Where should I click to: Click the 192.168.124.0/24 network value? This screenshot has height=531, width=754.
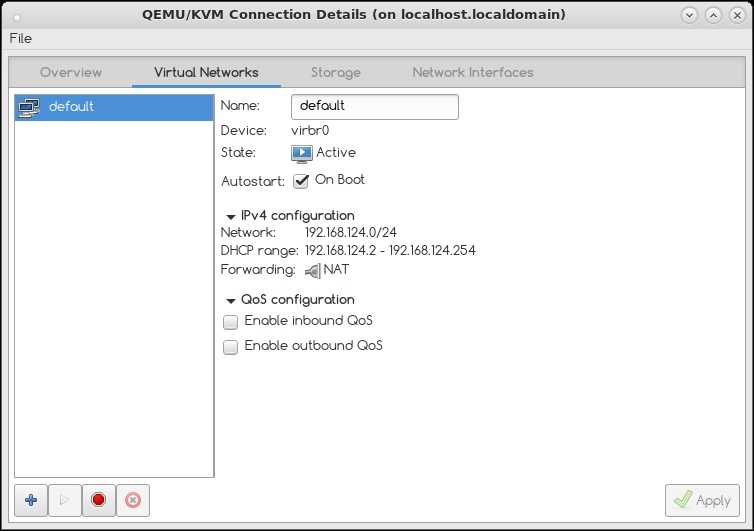point(351,232)
